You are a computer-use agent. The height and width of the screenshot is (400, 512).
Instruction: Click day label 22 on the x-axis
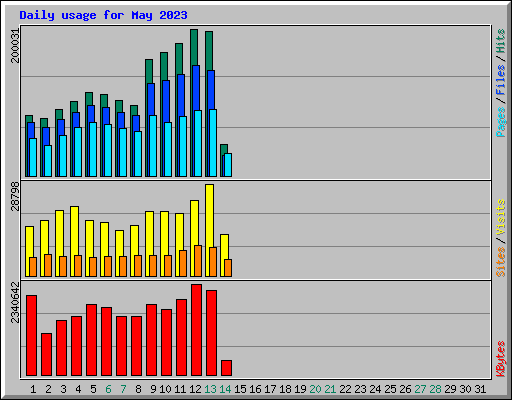(345, 389)
